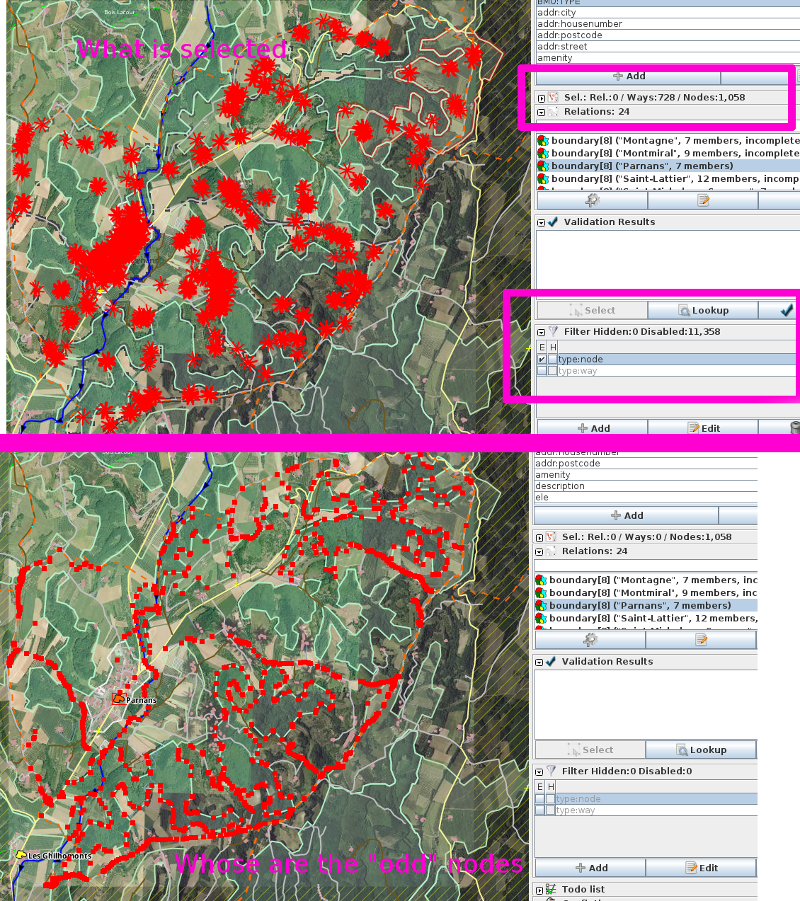Viewport: 800px width, 901px height.
Task: Click the Select button, lower screenshot
Action: (x=590, y=750)
